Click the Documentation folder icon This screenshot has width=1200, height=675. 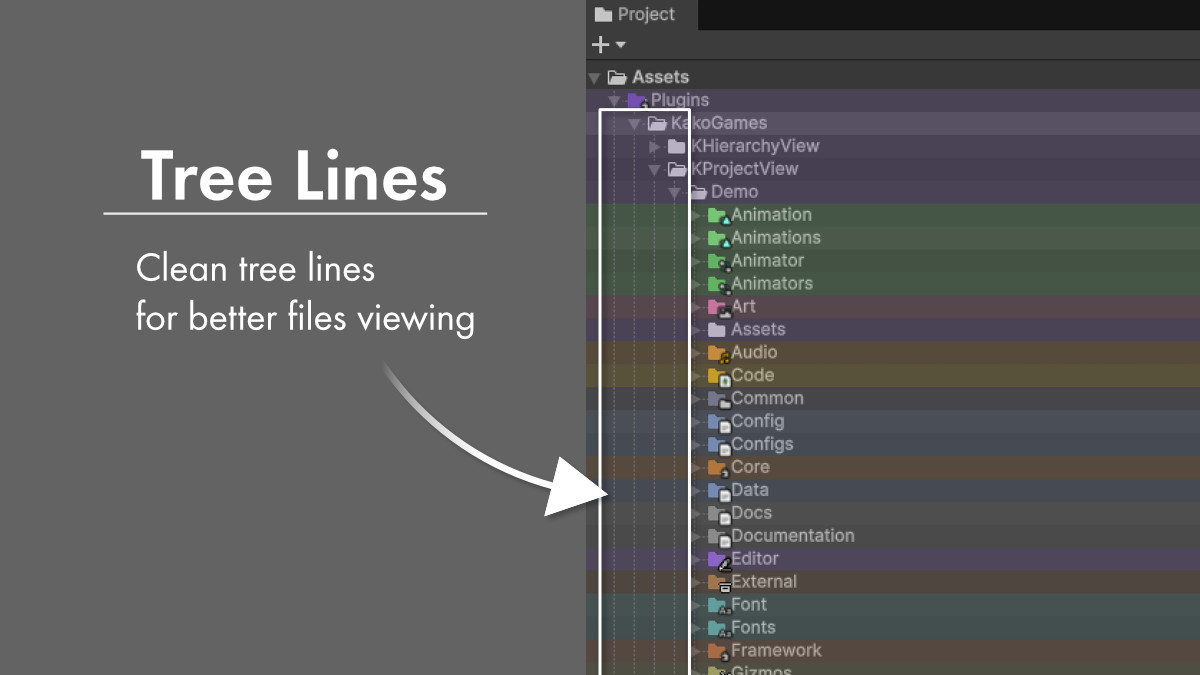(718, 535)
